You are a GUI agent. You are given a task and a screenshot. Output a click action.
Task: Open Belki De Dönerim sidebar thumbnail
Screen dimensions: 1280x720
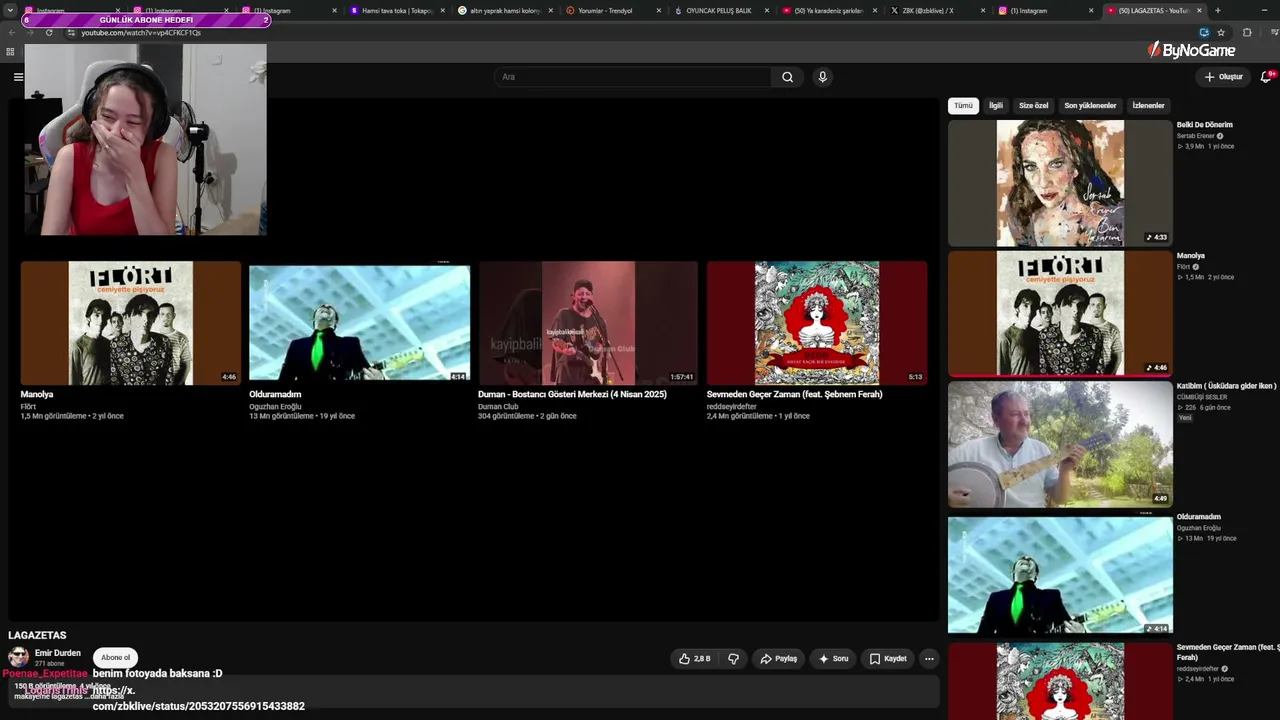(x=1060, y=183)
